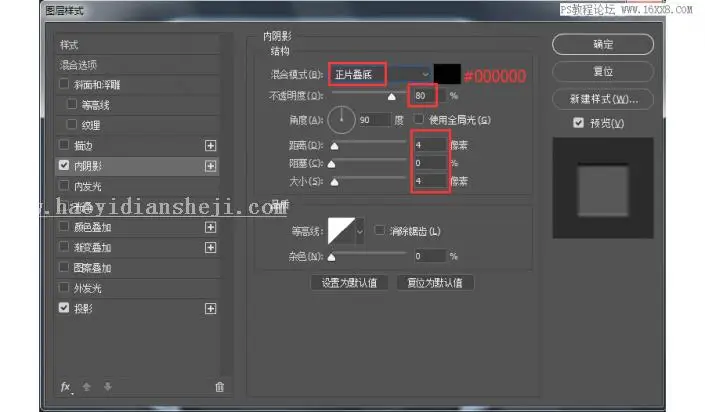Click the plus icon next to 渐变叠加
Screen dimensions: 705x412
point(210,247)
